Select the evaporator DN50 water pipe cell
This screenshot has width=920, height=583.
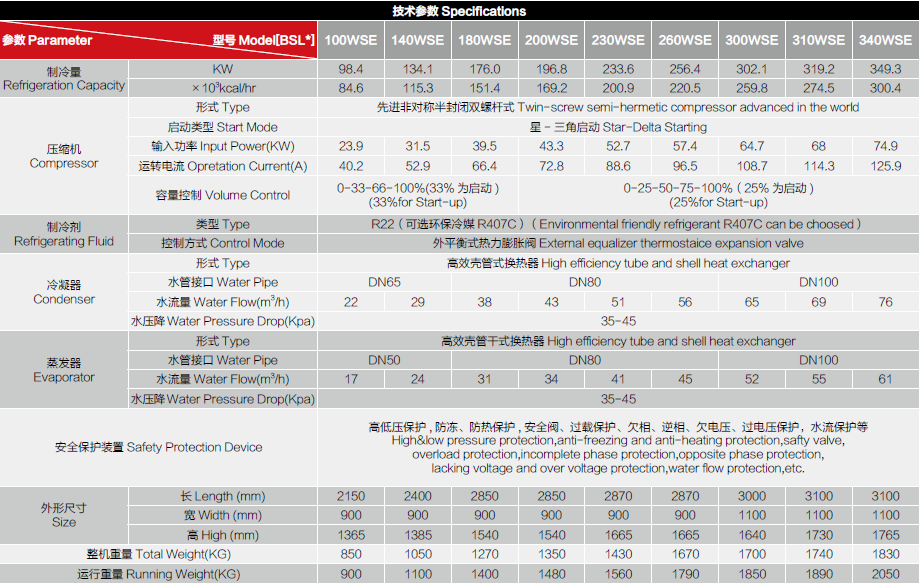[x=384, y=360]
